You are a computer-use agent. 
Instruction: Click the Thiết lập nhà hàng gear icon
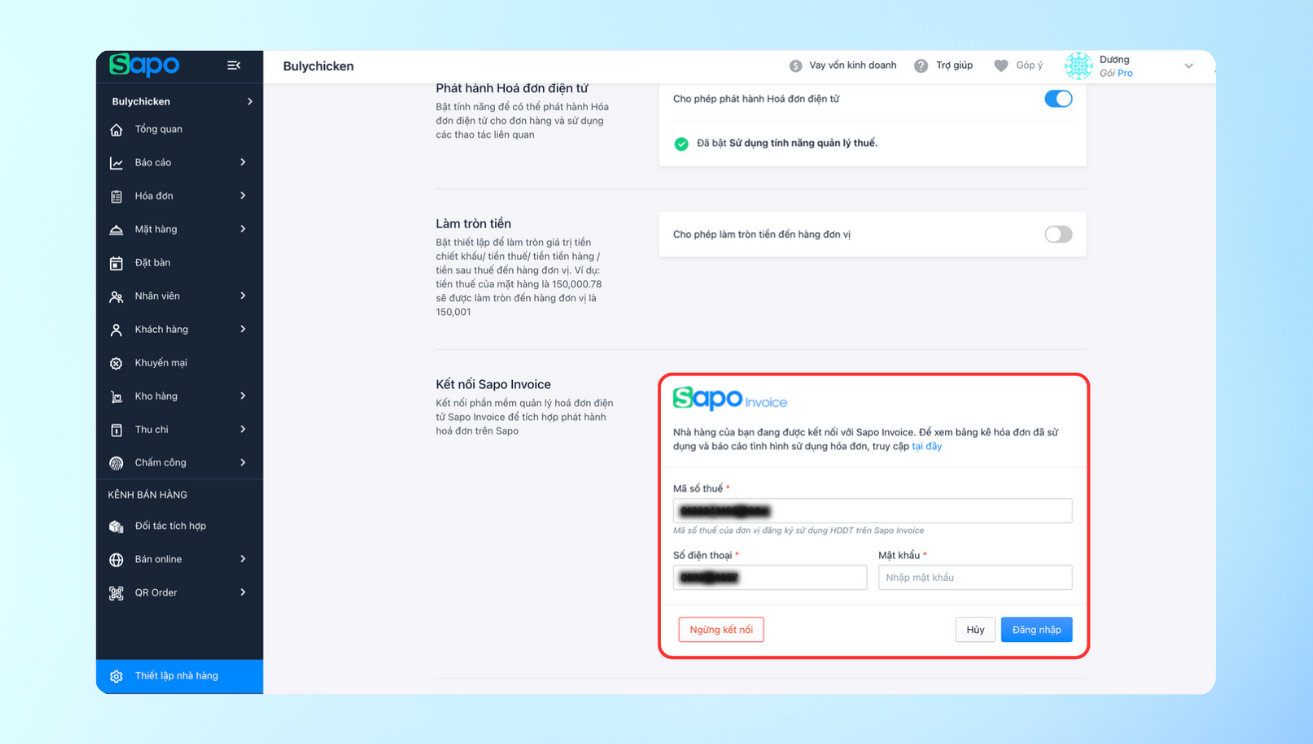point(116,677)
